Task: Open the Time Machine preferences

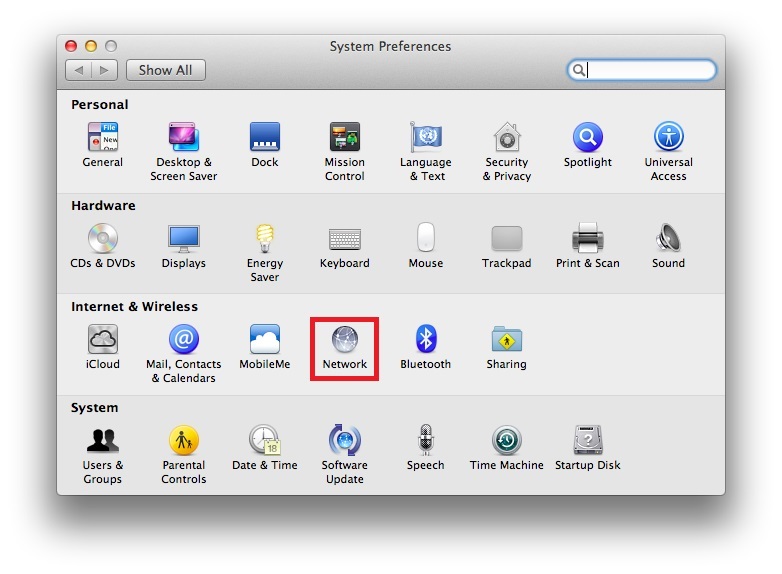Action: [506, 441]
